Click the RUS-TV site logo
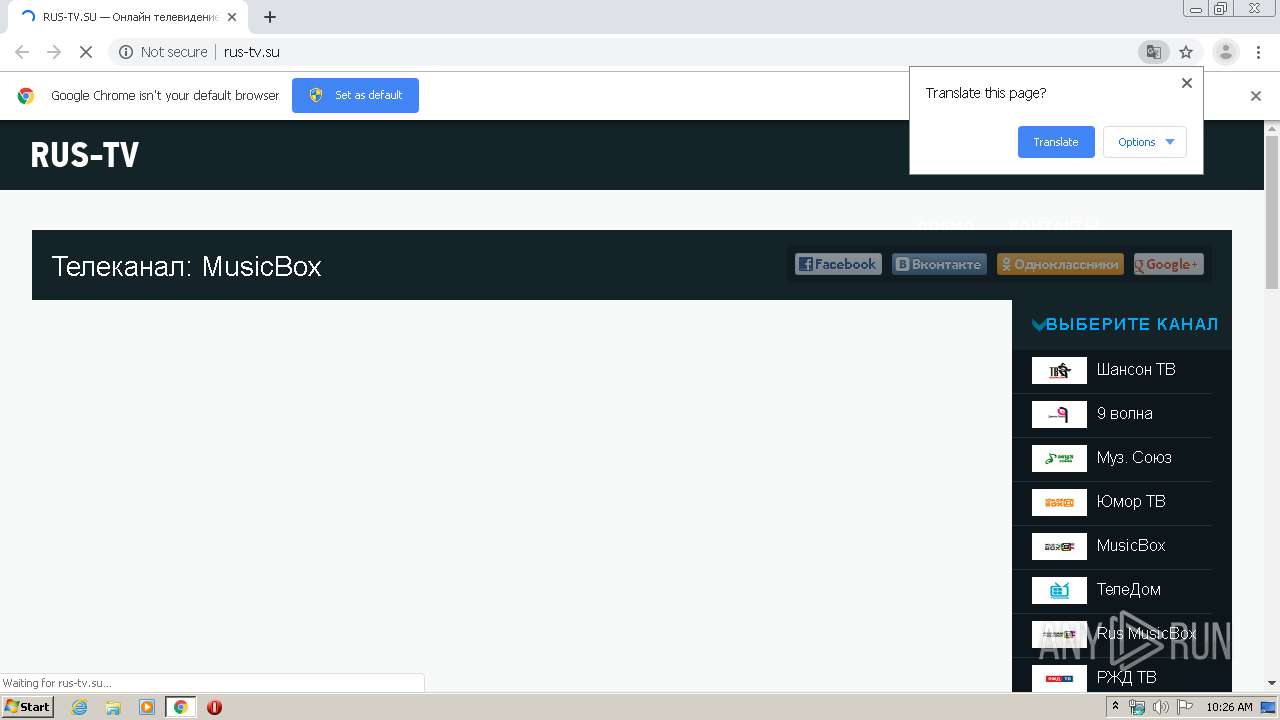The image size is (1280, 720). (x=85, y=155)
